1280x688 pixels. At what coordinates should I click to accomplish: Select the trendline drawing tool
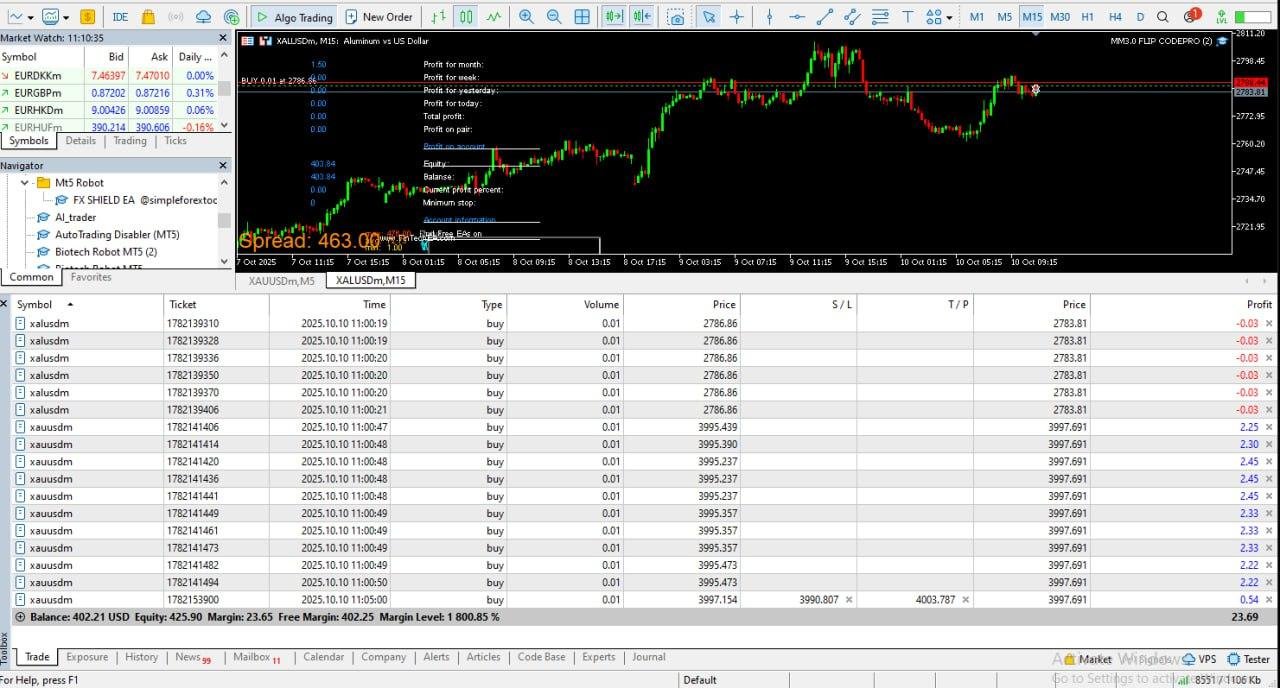pyautogui.click(x=824, y=17)
